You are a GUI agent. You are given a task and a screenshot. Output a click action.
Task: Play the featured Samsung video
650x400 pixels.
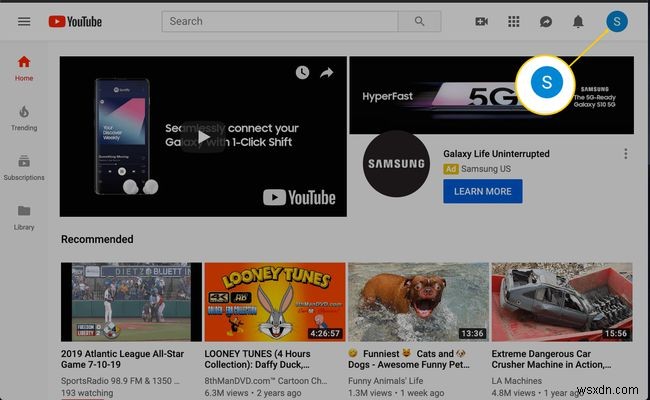pos(203,136)
